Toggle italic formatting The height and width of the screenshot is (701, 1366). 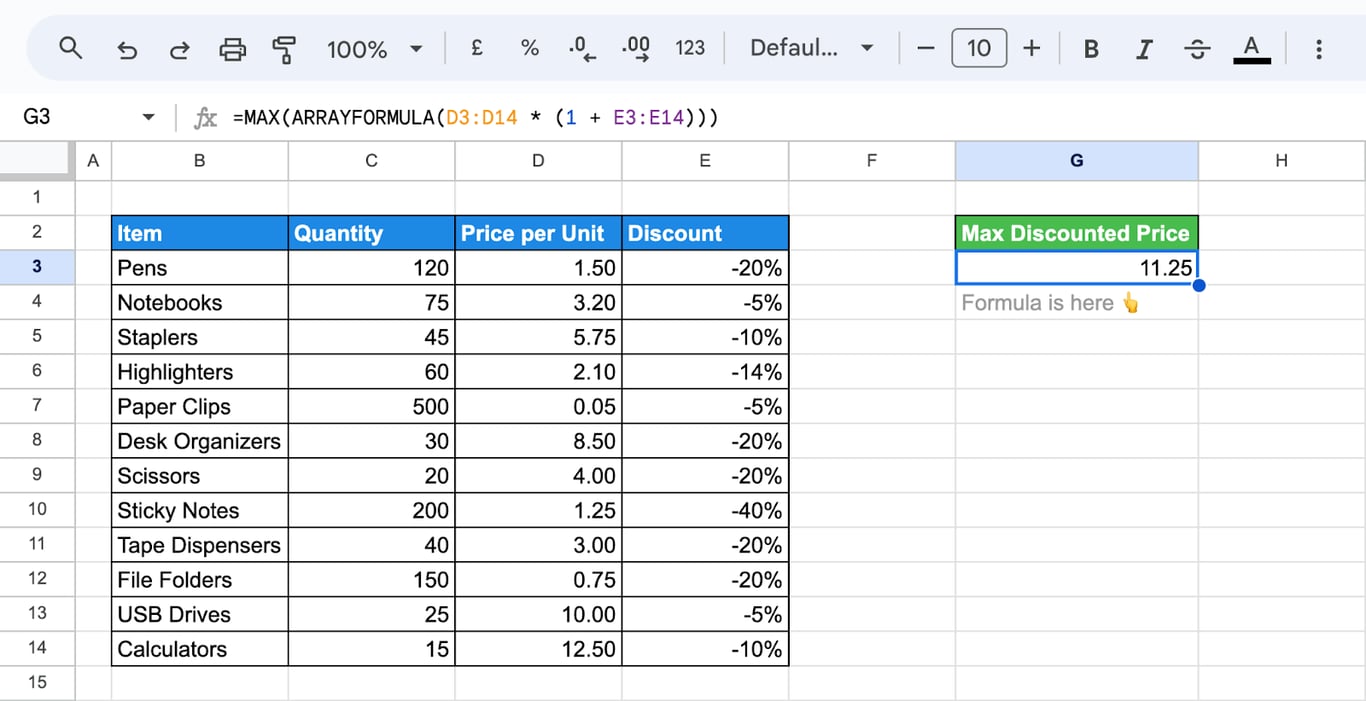tap(1145, 48)
